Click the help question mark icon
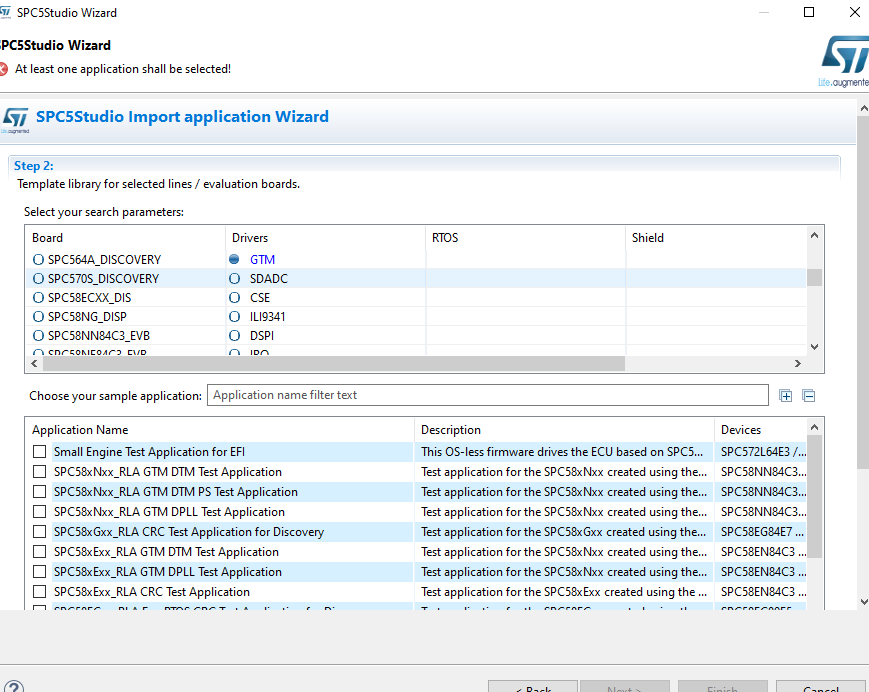 13,687
